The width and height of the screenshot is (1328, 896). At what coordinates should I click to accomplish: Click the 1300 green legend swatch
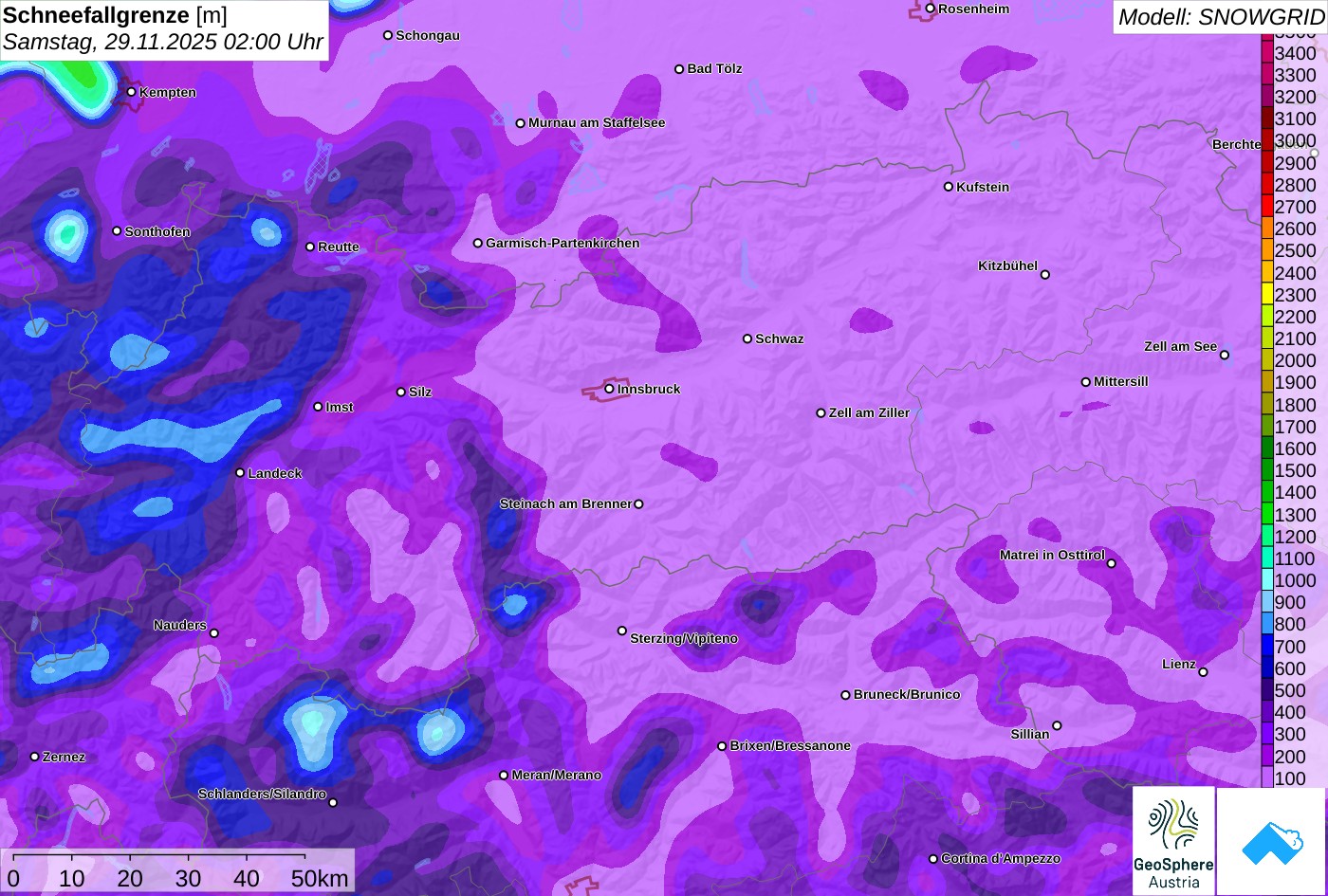pos(1266,515)
